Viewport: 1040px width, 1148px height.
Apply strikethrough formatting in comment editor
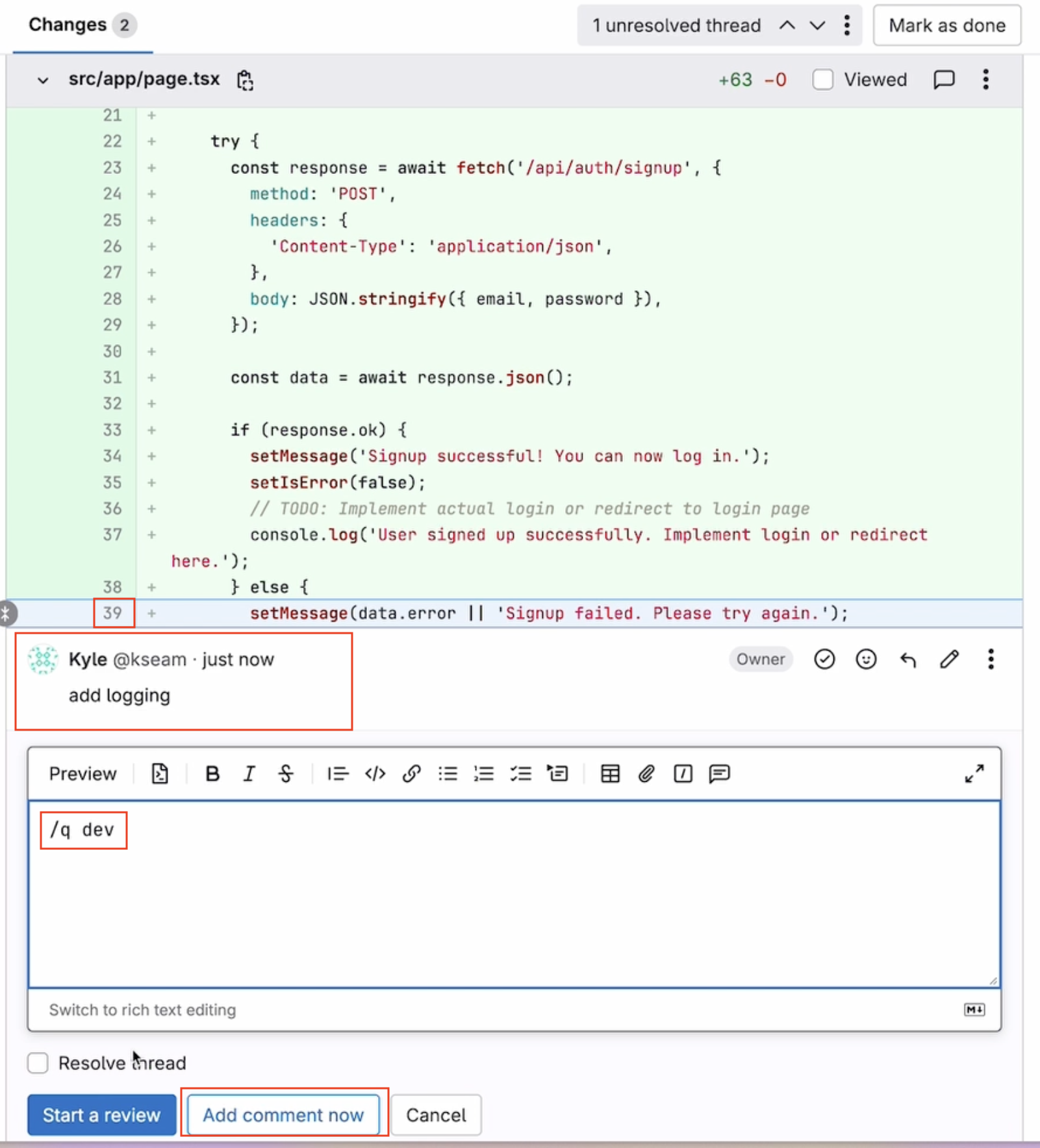[286, 773]
